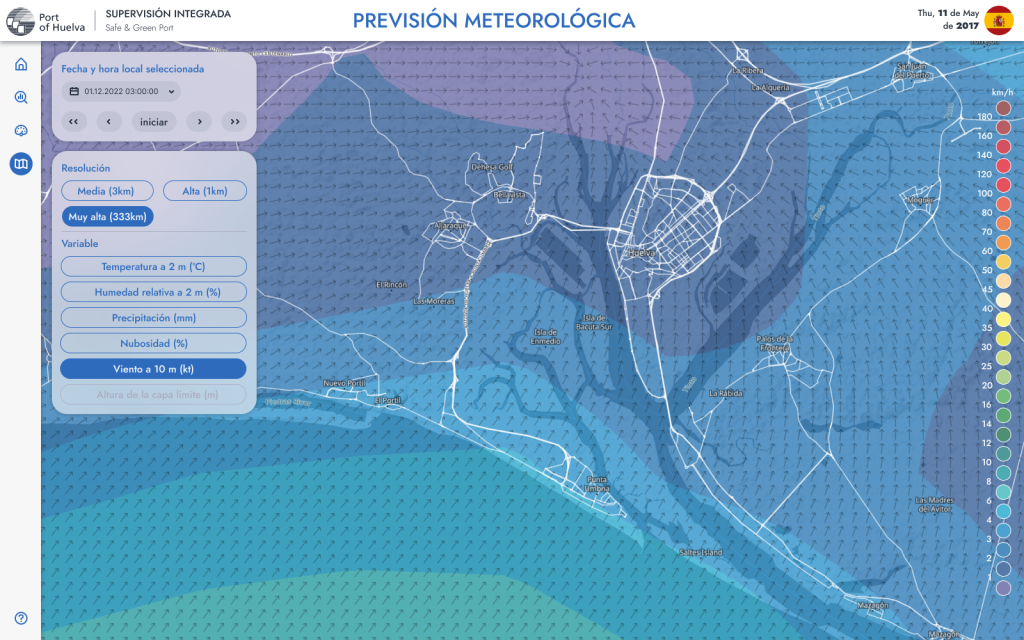
Task: Skip to last time step with double-right arrows
Action: coord(235,122)
